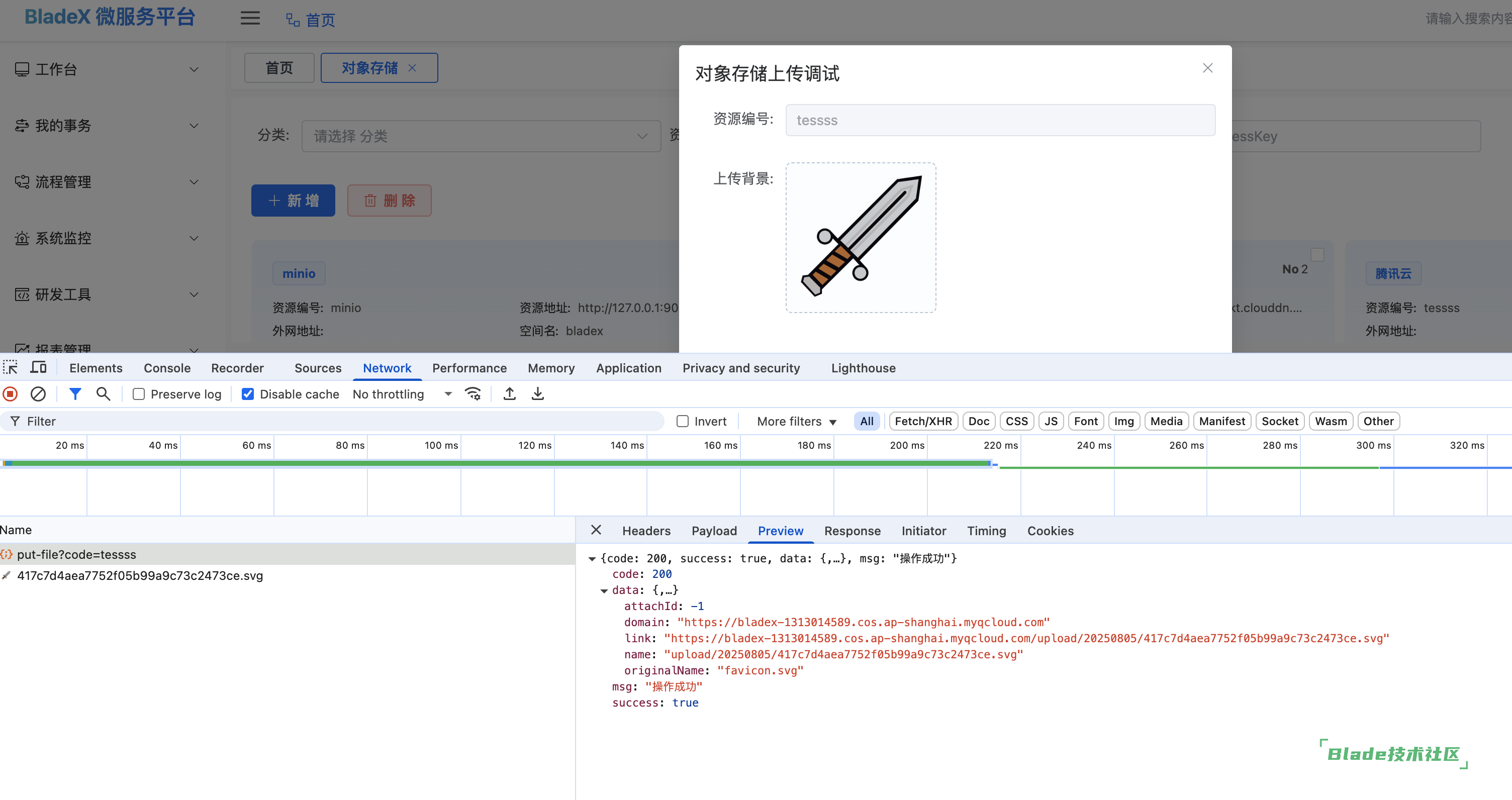This screenshot has height=800, width=1512.
Task: Enable the Preserve log checkbox
Action: pyautogui.click(x=139, y=394)
